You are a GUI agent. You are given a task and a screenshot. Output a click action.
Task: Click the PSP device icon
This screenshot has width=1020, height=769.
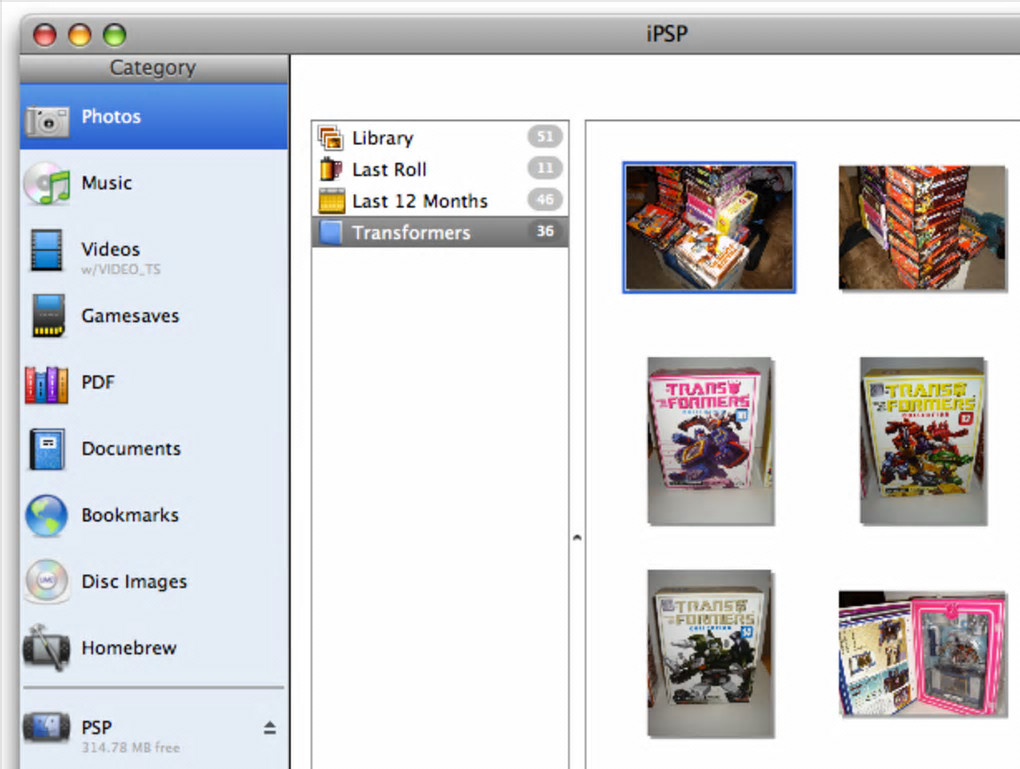[x=46, y=729]
